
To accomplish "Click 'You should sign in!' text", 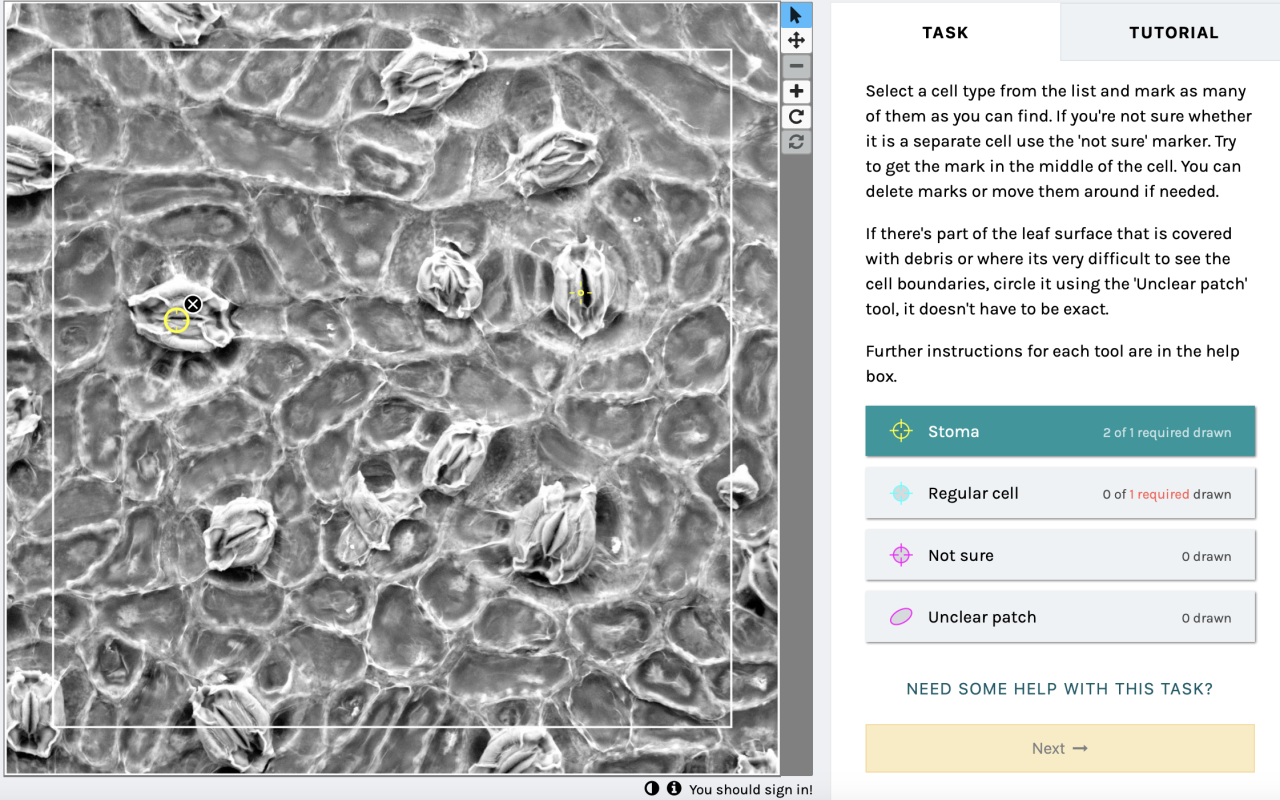I will pyautogui.click(x=751, y=789).
